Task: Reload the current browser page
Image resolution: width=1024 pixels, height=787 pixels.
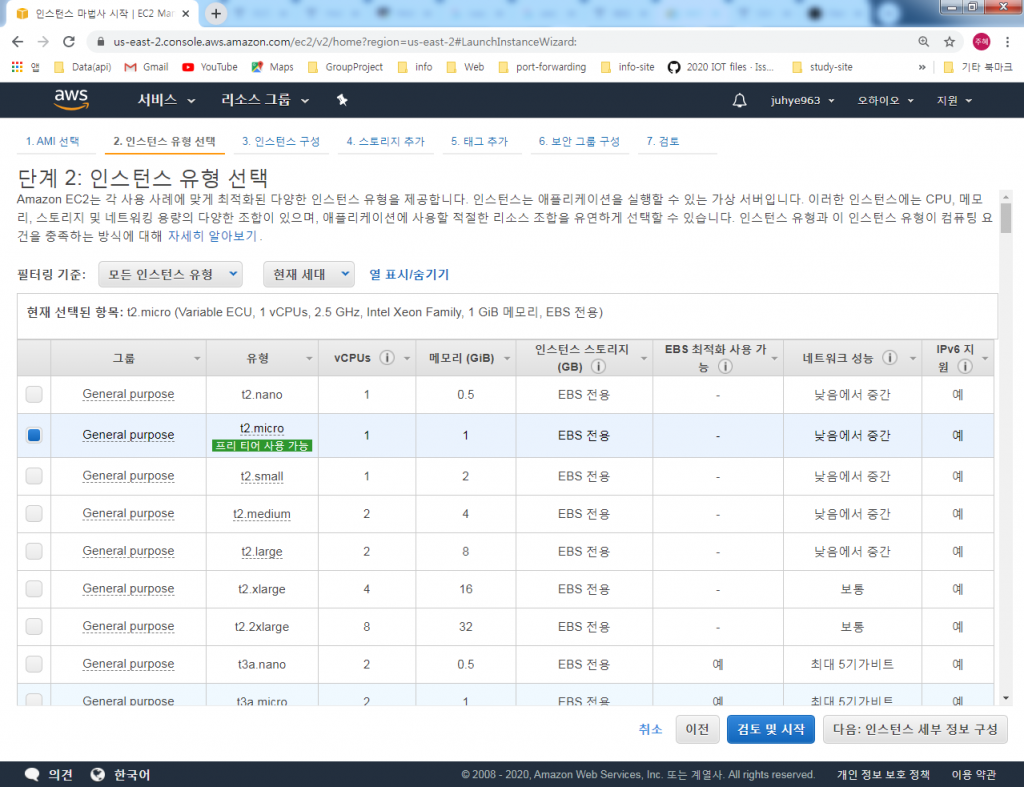Action: coord(69,42)
